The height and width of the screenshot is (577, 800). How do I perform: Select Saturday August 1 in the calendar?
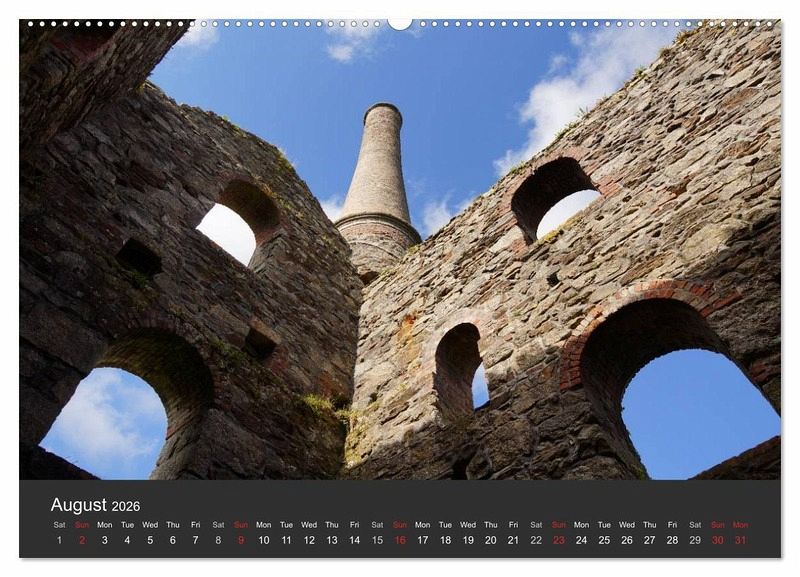[59, 540]
